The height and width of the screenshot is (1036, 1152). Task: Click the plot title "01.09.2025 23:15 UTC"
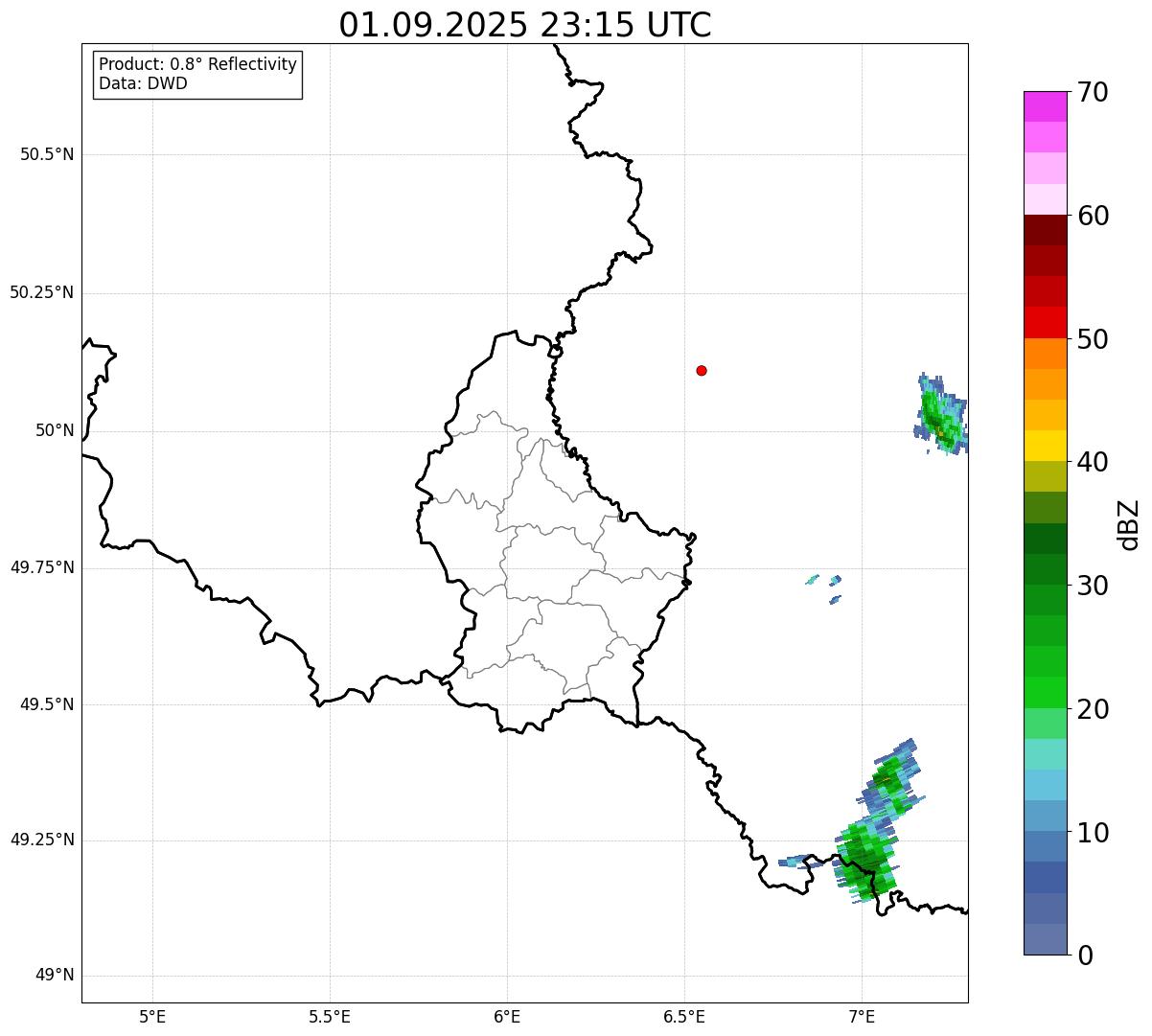(525, 25)
